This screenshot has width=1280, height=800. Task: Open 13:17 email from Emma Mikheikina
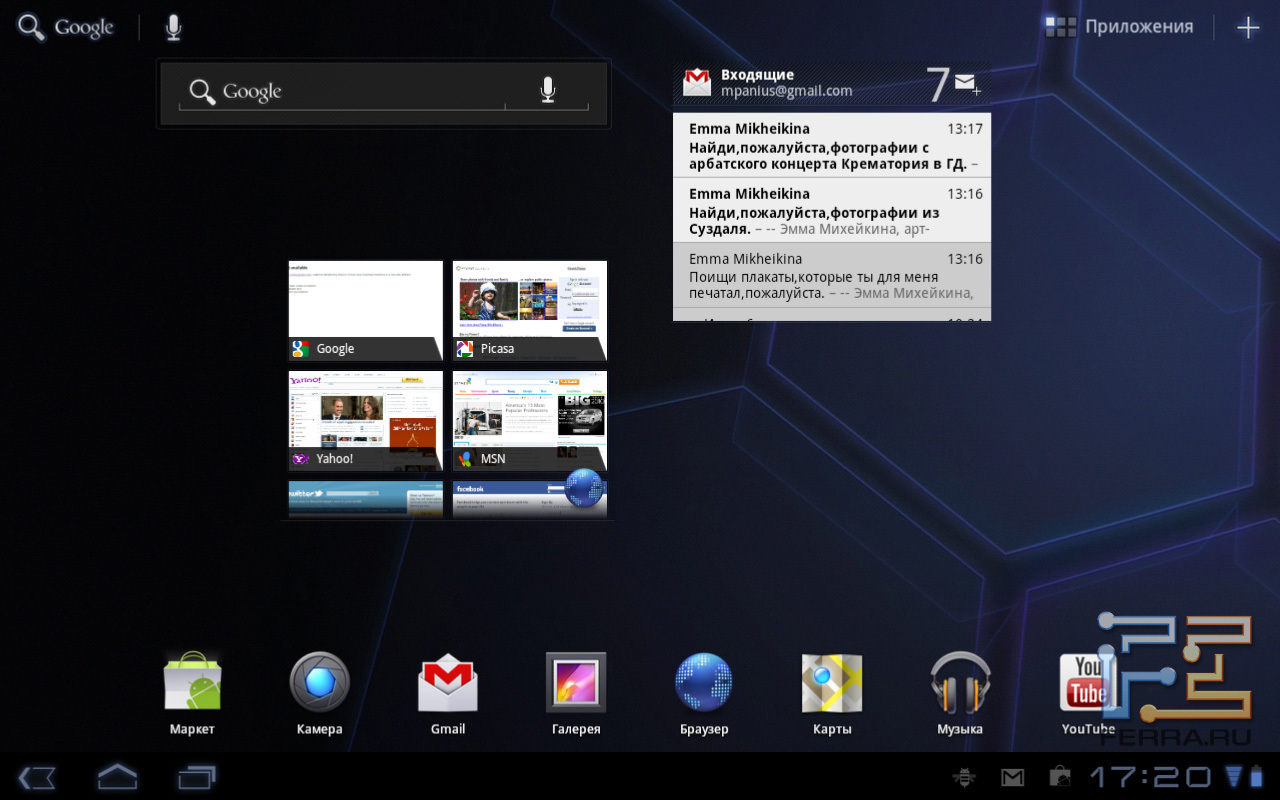tap(832, 146)
